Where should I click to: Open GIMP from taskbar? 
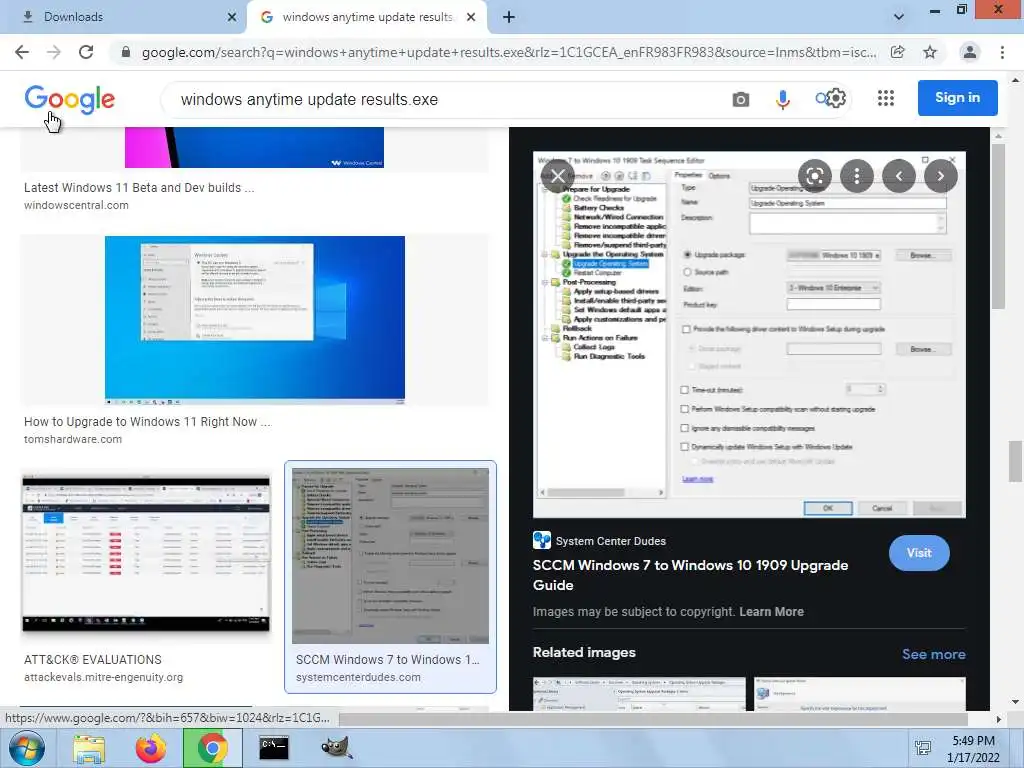point(336,748)
